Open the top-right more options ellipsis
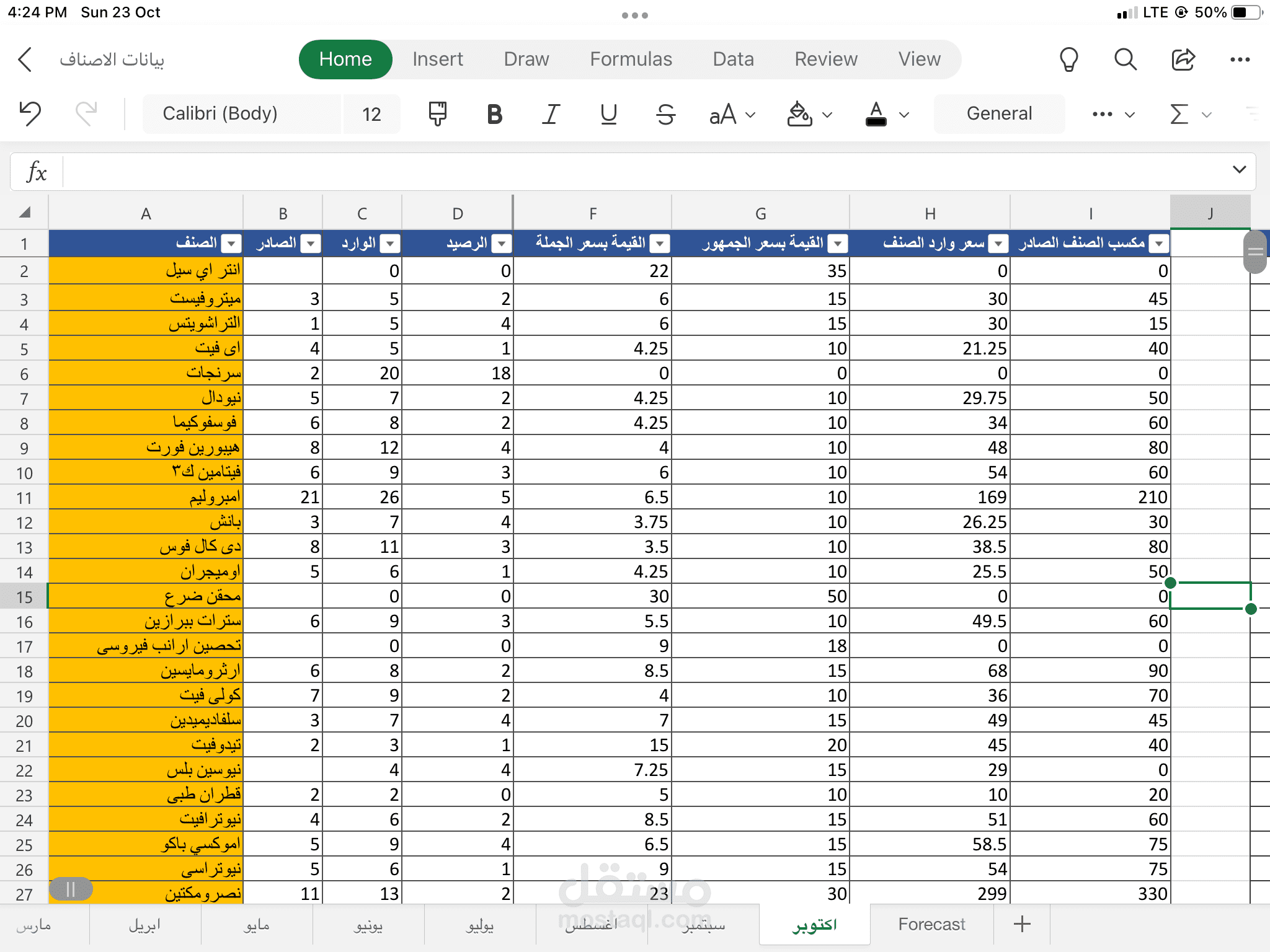The height and width of the screenshot is (952, 1270). (1240, 59)
